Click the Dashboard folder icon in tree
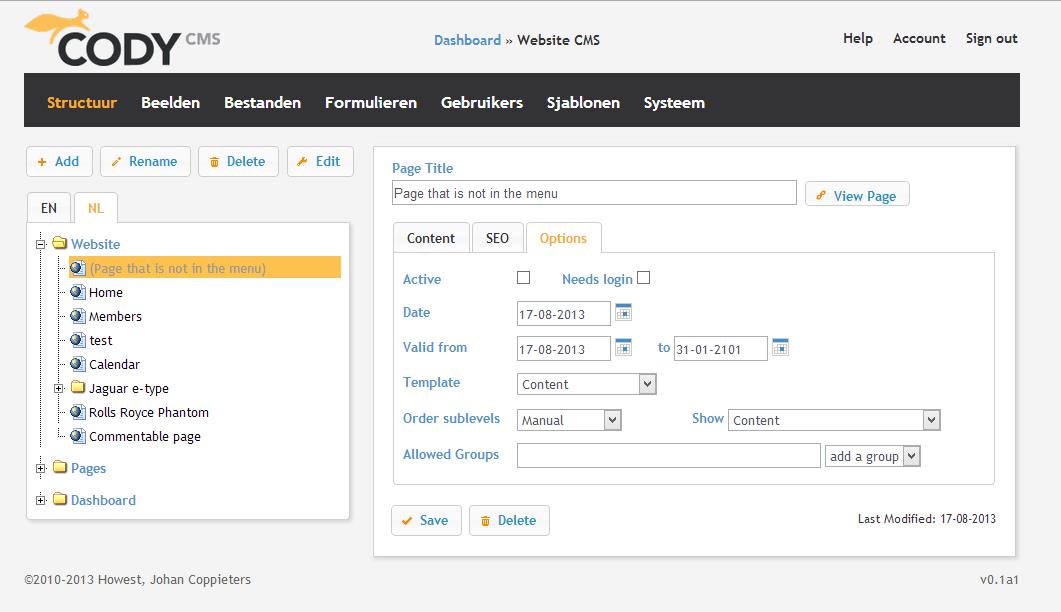Screen dimensions: 1061x612 point(60,499)
